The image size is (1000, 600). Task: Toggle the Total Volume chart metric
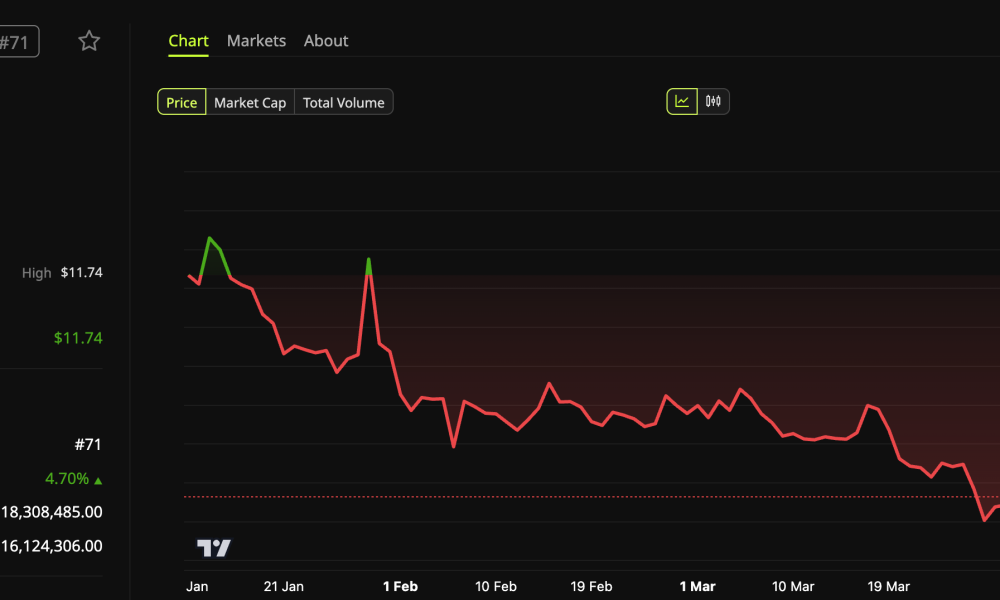pyautogui.click(x=343, y=101)
